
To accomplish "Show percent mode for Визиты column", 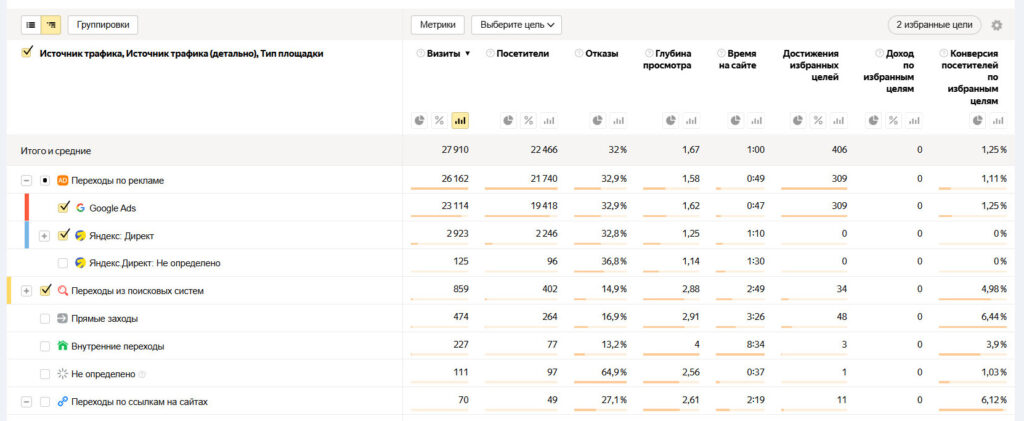I will (x=440, y=120).
